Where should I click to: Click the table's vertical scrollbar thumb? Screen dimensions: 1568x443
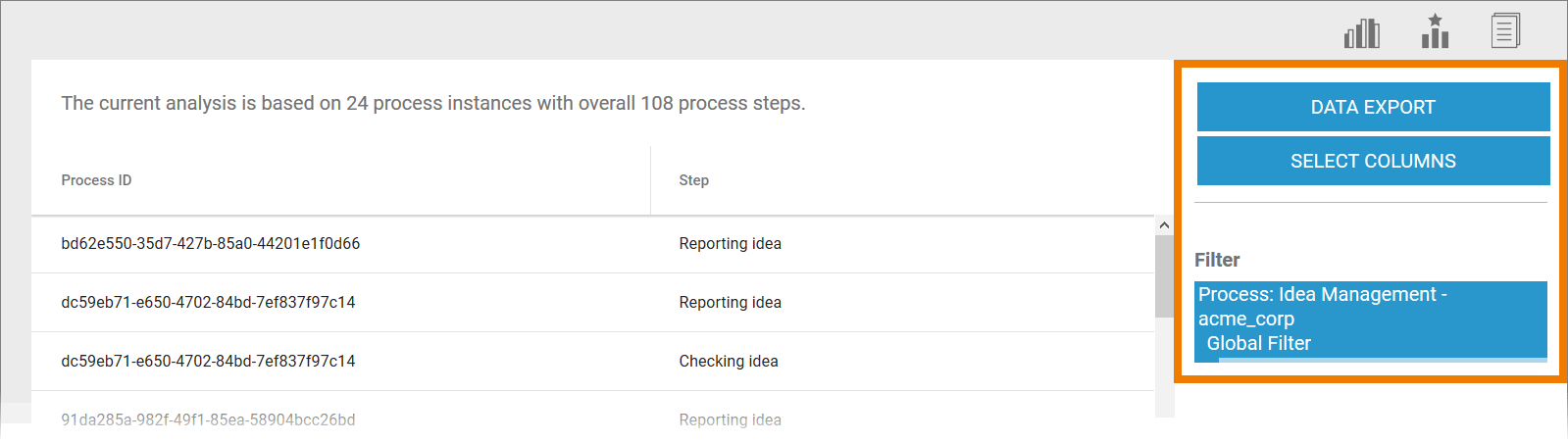1164,276
